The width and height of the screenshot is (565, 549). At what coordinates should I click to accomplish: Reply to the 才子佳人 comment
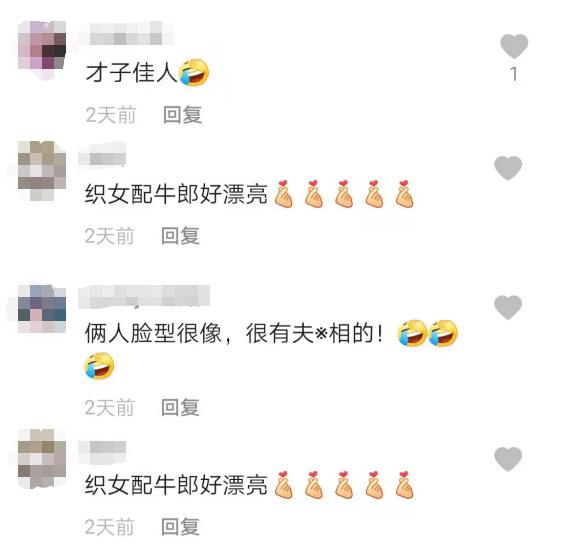[x=182, y=115]
